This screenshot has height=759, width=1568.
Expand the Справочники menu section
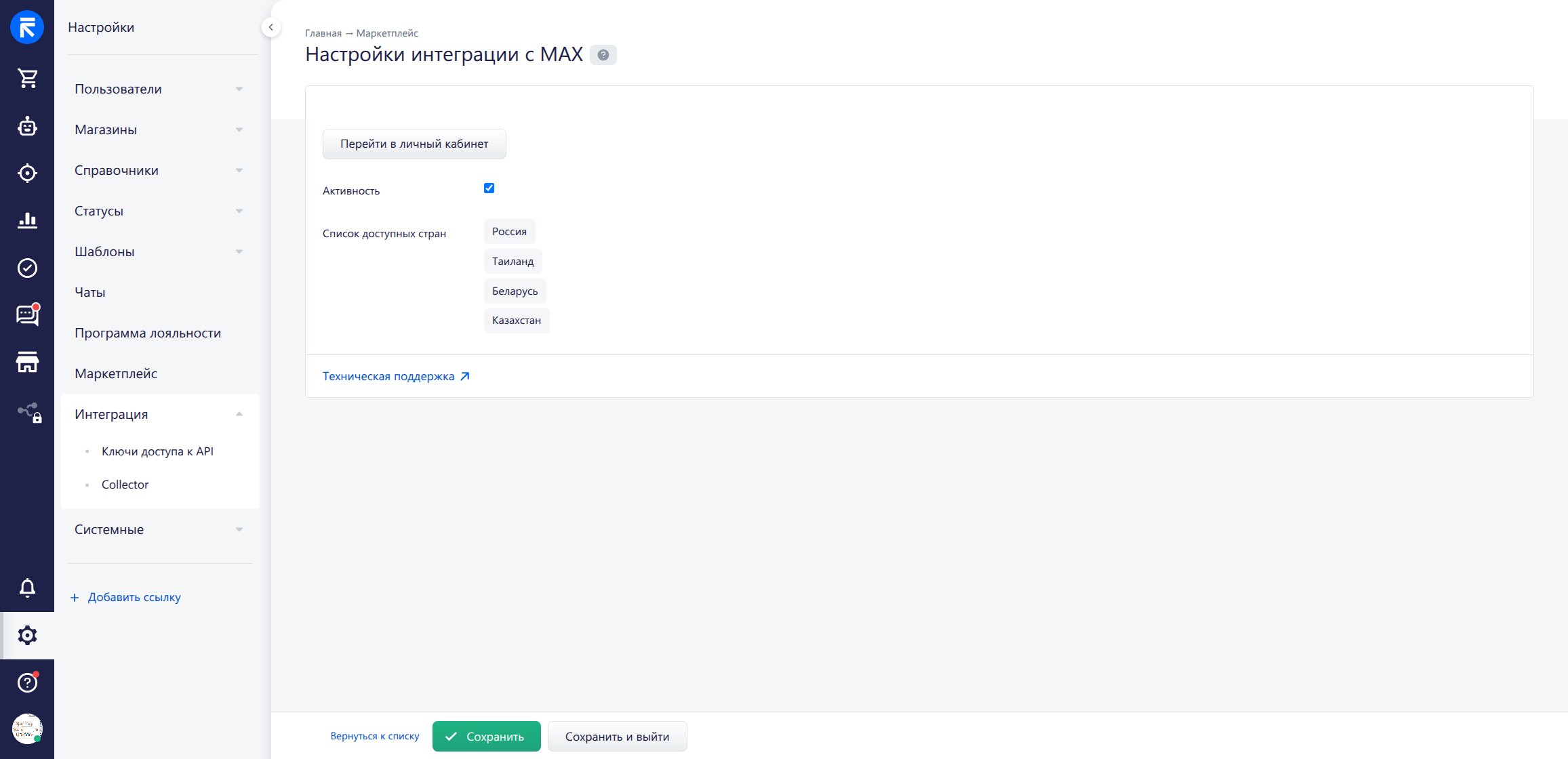click(x=159, y=170)
